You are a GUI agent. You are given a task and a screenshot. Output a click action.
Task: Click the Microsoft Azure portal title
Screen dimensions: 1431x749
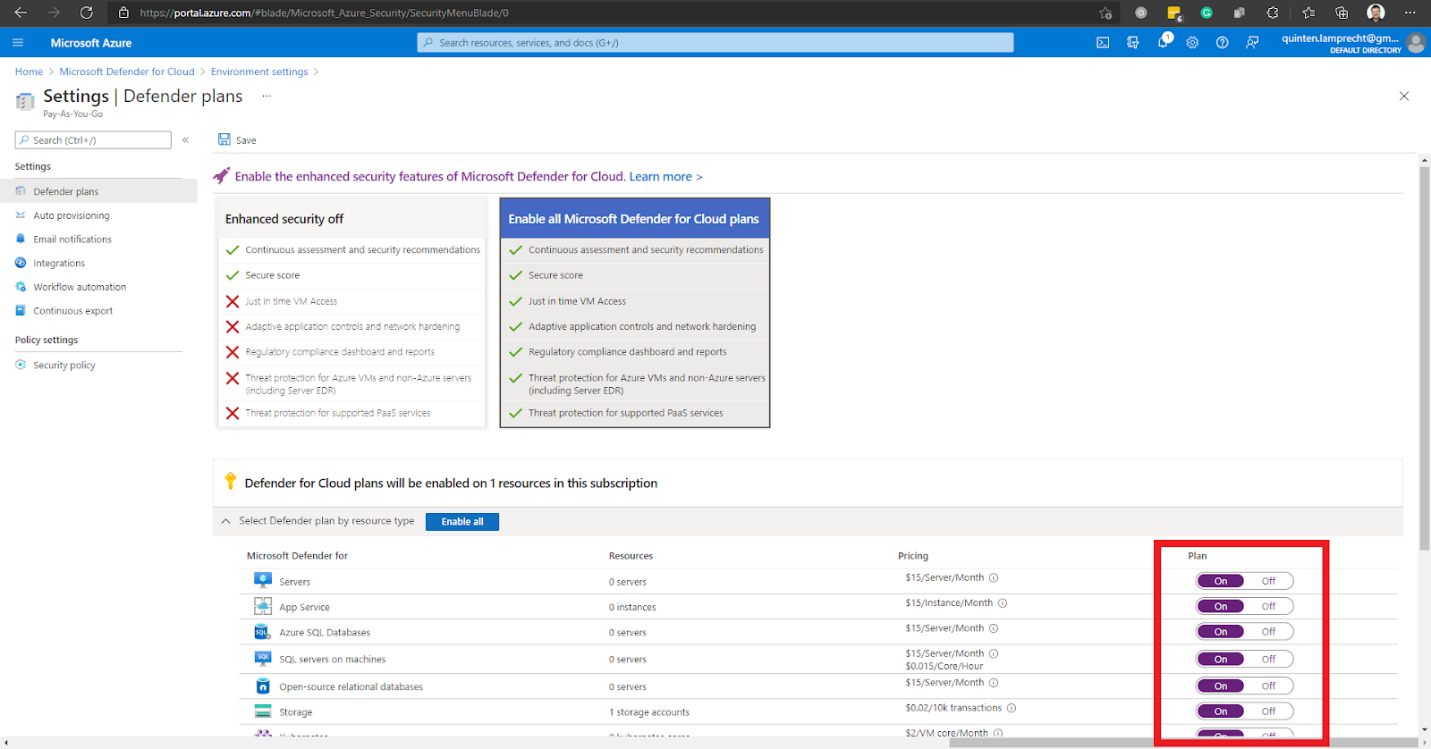coord(91,43)
